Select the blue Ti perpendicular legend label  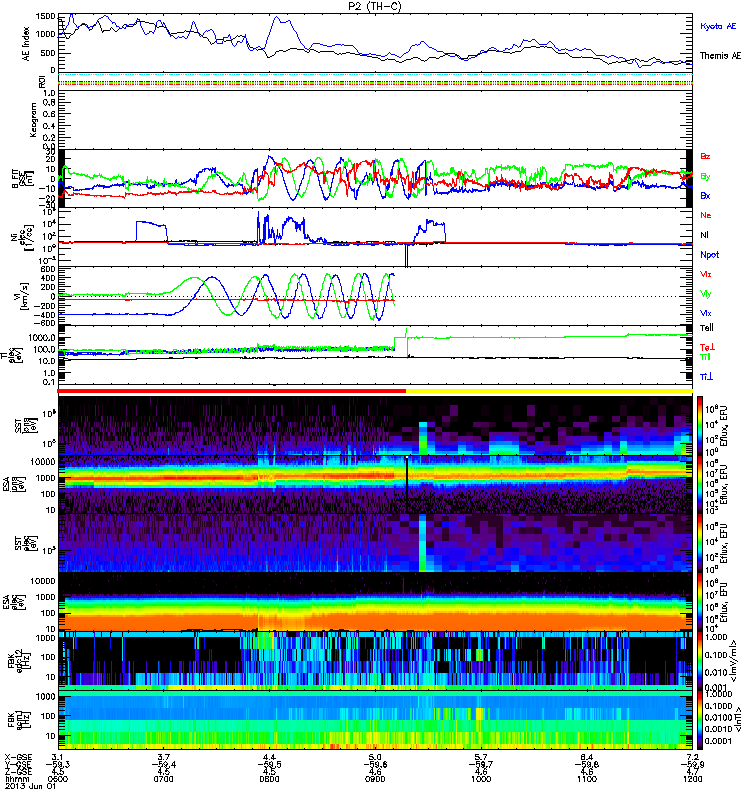pos(706,377)
